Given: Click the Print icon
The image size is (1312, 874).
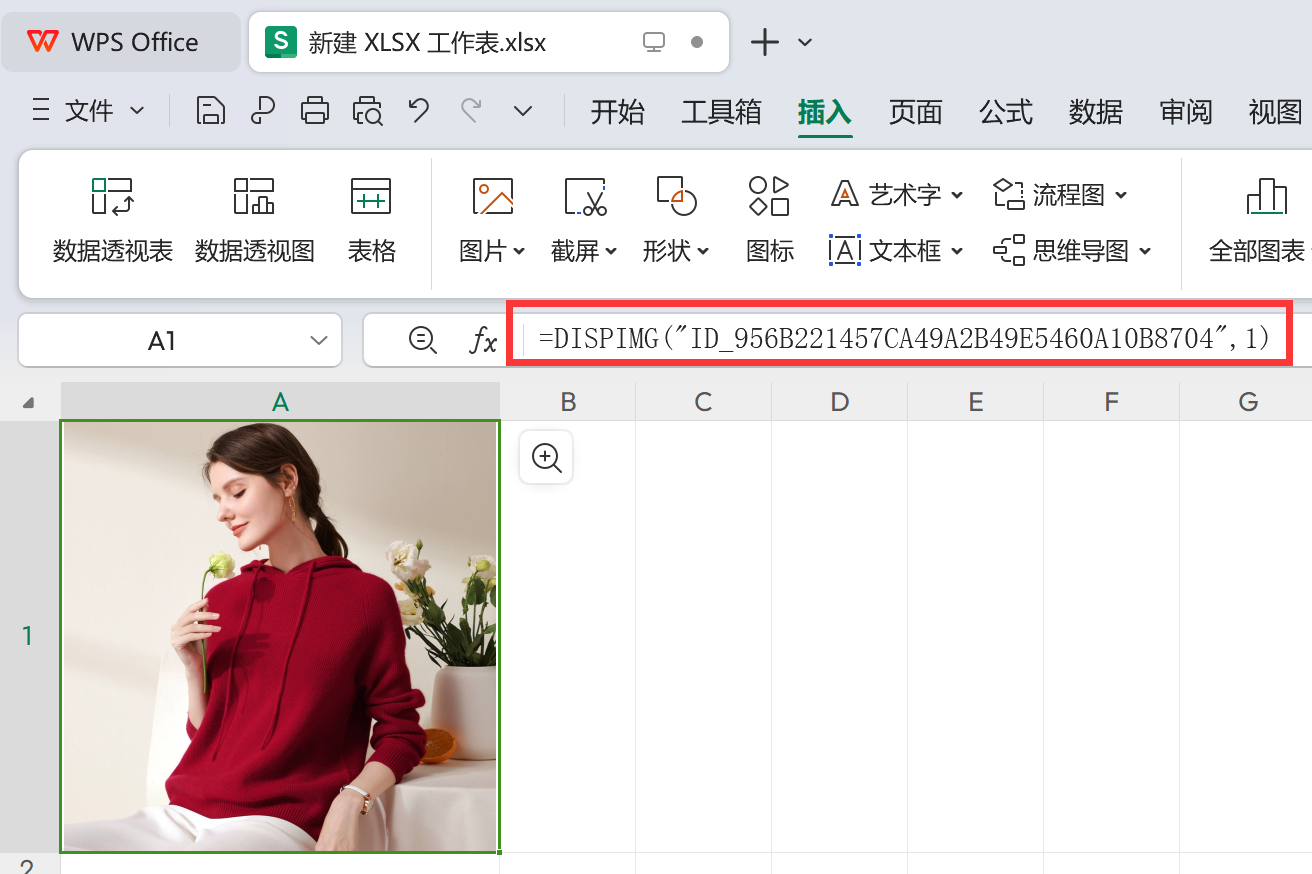Looking at the screenshot, I should coord(315,111).
